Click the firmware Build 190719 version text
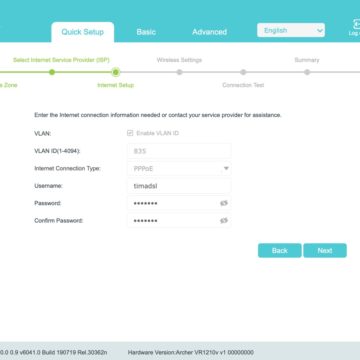 click(x=54, y=352)
